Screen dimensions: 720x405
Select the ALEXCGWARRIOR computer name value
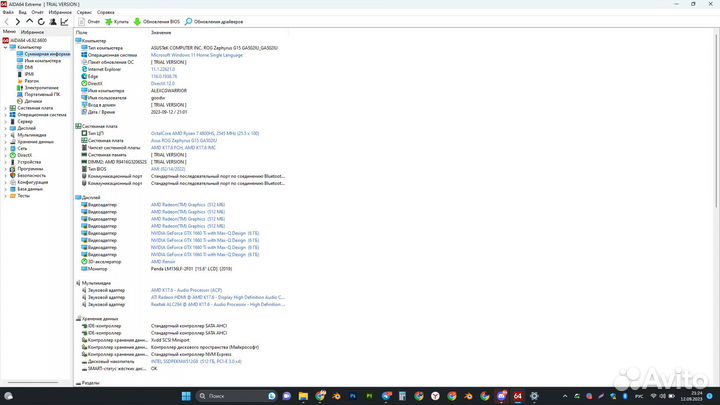click(169, 90)
